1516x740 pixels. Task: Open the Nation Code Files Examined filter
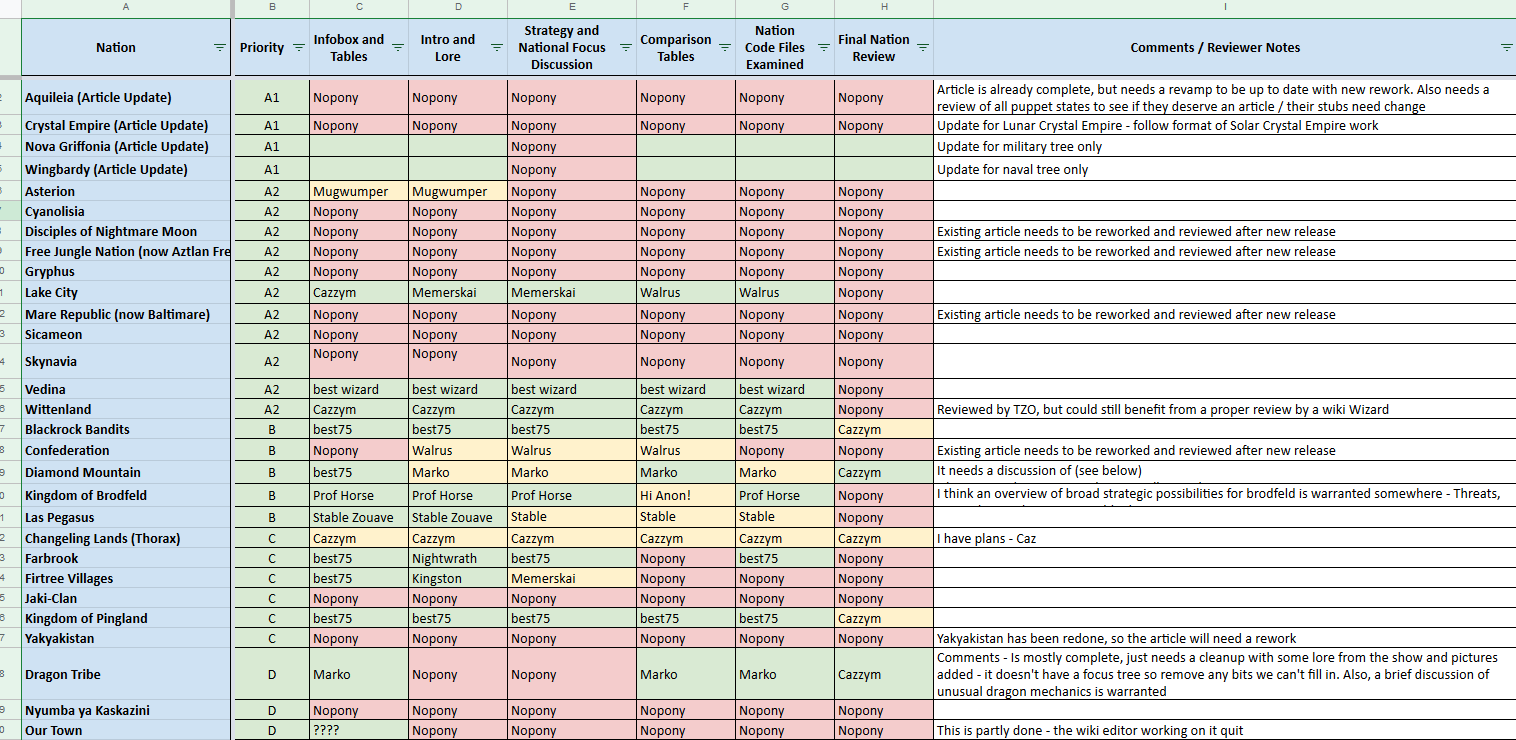823,48
